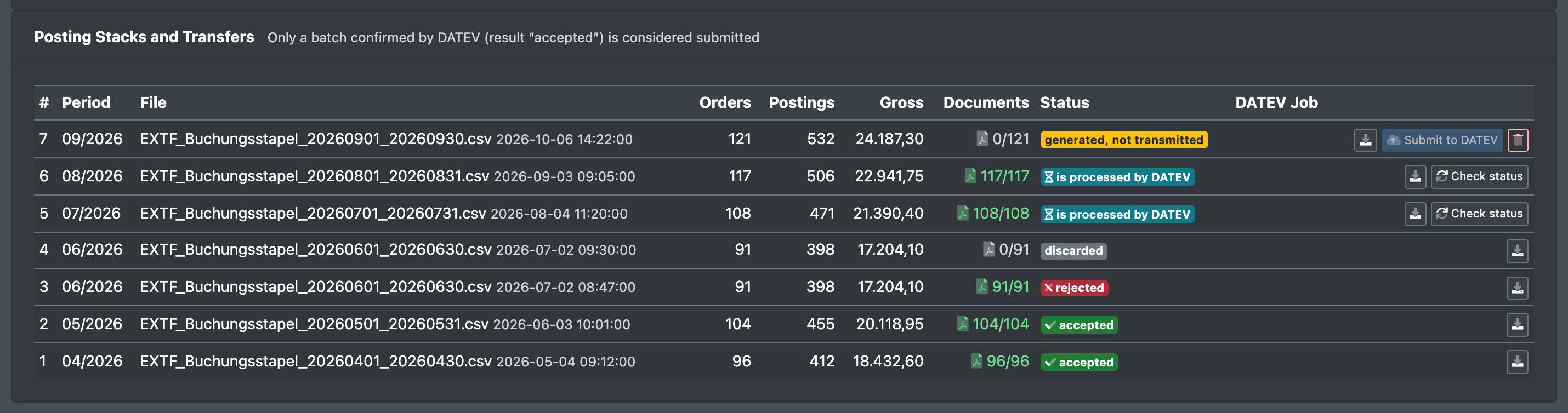Open the 96/96 documents PDF icon

(976, 362)
